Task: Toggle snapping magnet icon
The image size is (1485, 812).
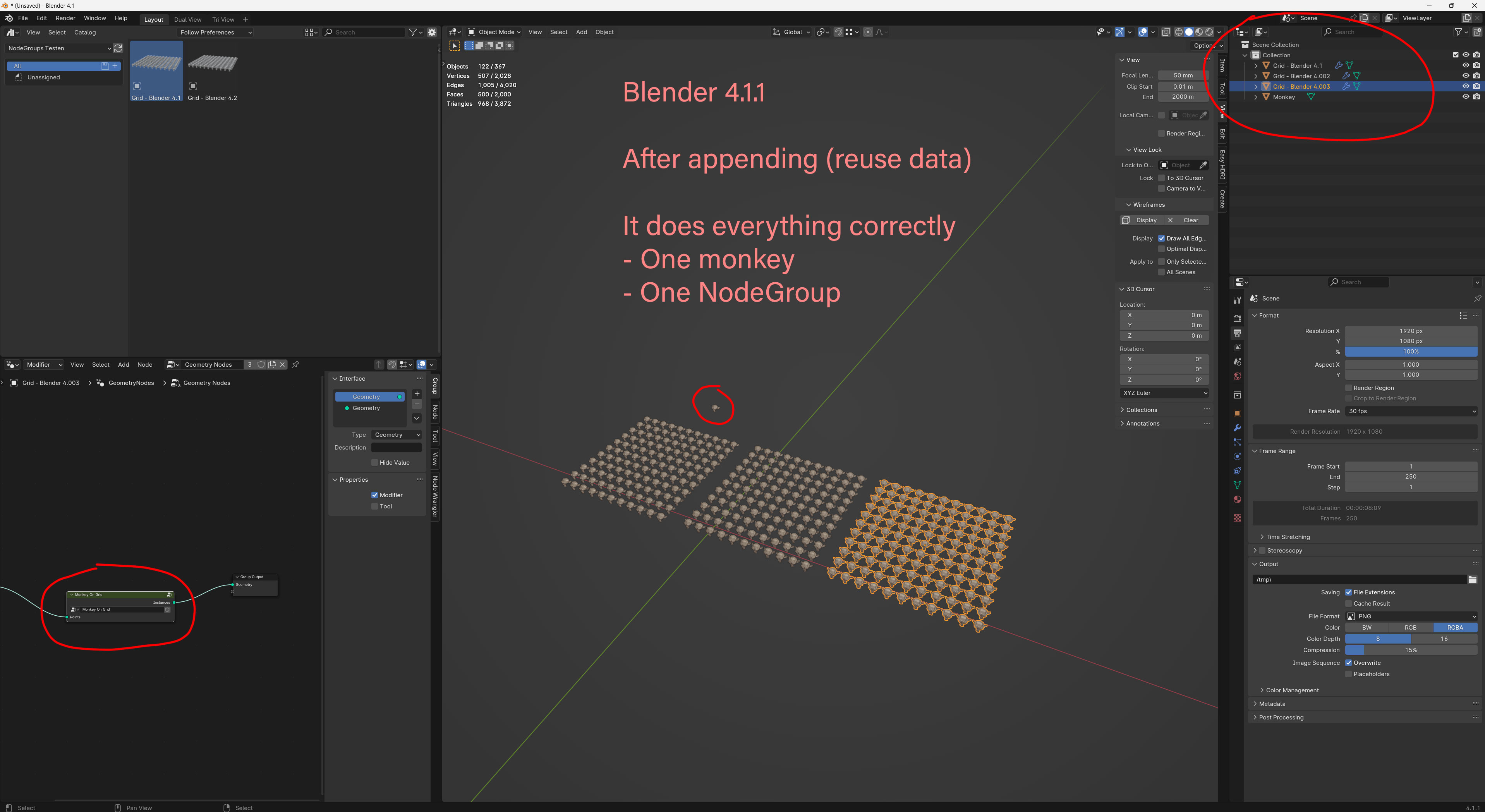Action: click(x=839, y=32)
